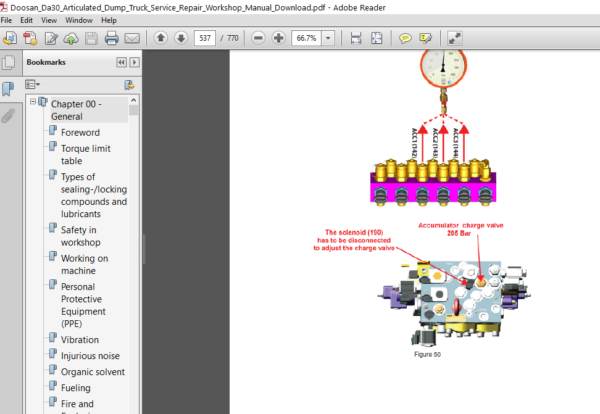Open the Window menu
The image size is (600, 414).
coord(79,20)
